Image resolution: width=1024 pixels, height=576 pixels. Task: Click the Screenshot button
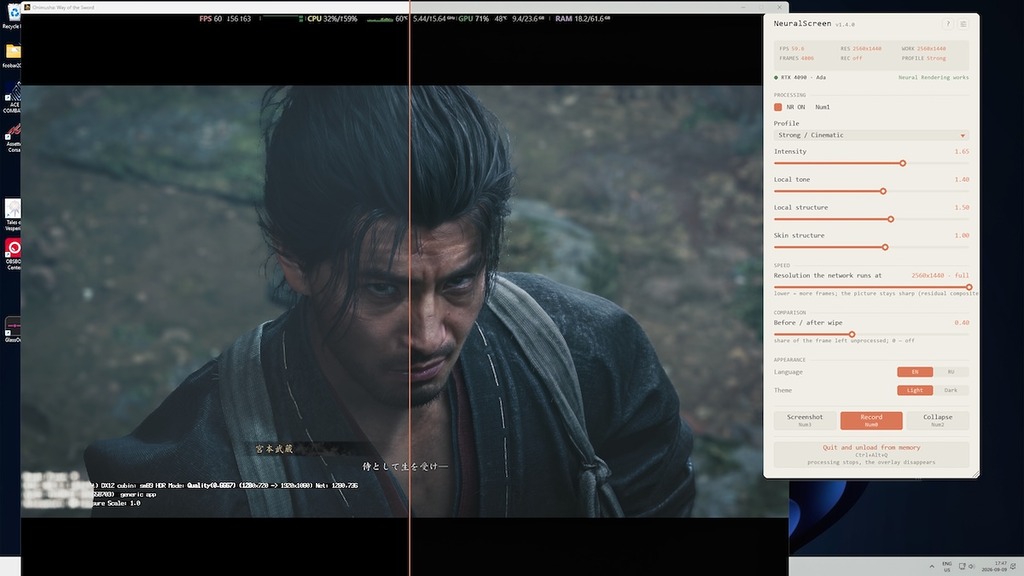tap(805, 420)
